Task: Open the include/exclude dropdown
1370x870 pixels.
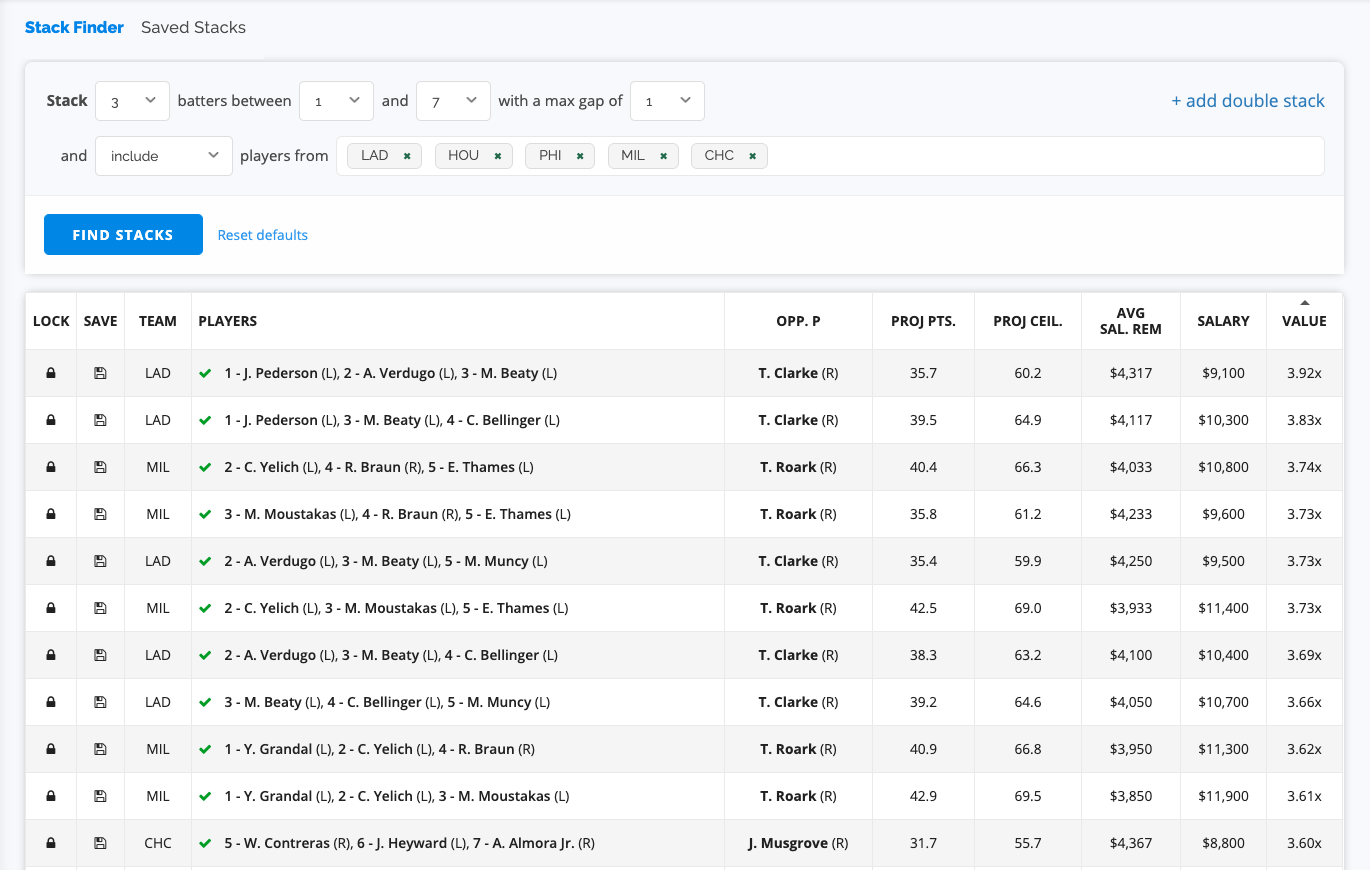Action: pyautogui.click(x=164, y=156)
